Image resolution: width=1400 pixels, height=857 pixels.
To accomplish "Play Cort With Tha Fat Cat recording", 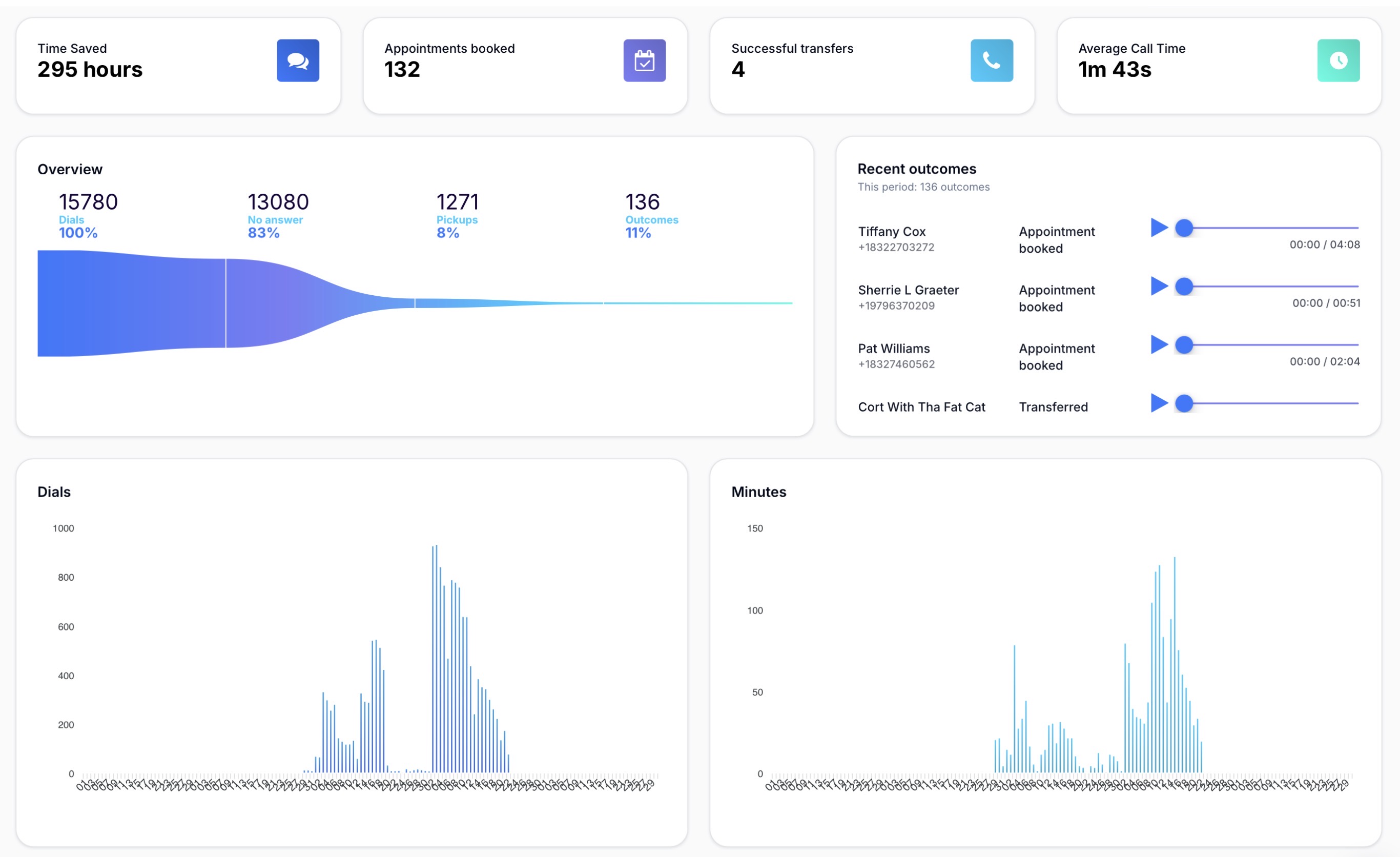I will click(1159, 403).
